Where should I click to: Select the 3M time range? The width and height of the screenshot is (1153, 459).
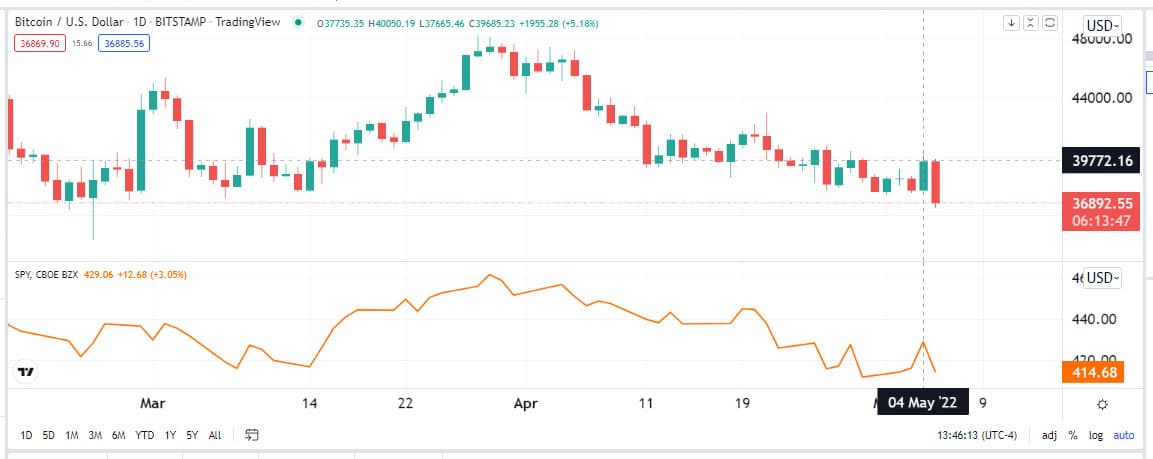click(x=95, y=435)
